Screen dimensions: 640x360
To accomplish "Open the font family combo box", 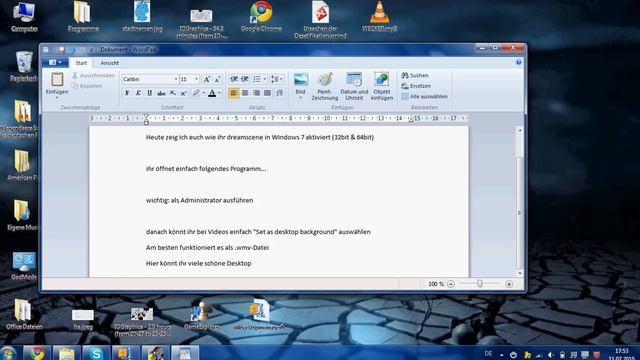I will tap(150, 79).
